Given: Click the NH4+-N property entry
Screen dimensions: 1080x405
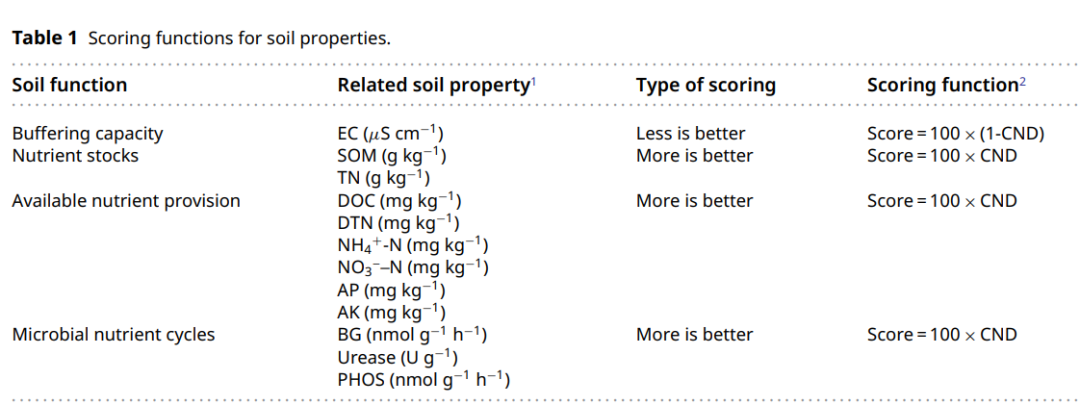Looking at the screenshot, I should coord(413,245).
